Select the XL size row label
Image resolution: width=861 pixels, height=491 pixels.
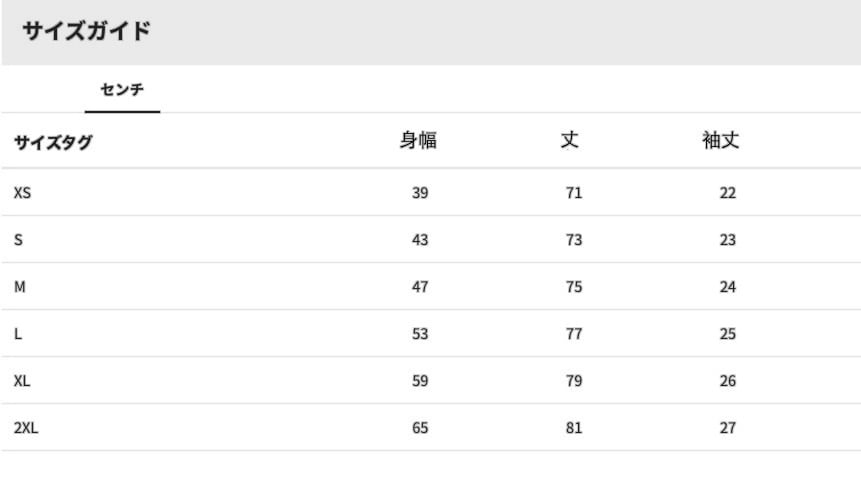(x=22, y=381)
